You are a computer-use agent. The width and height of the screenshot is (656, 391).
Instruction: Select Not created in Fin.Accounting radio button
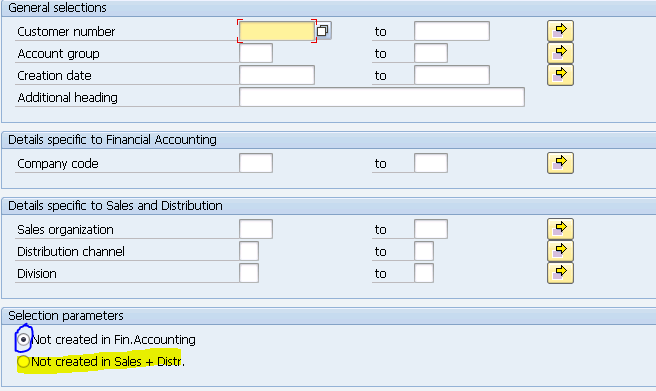[x=23, y=340]
